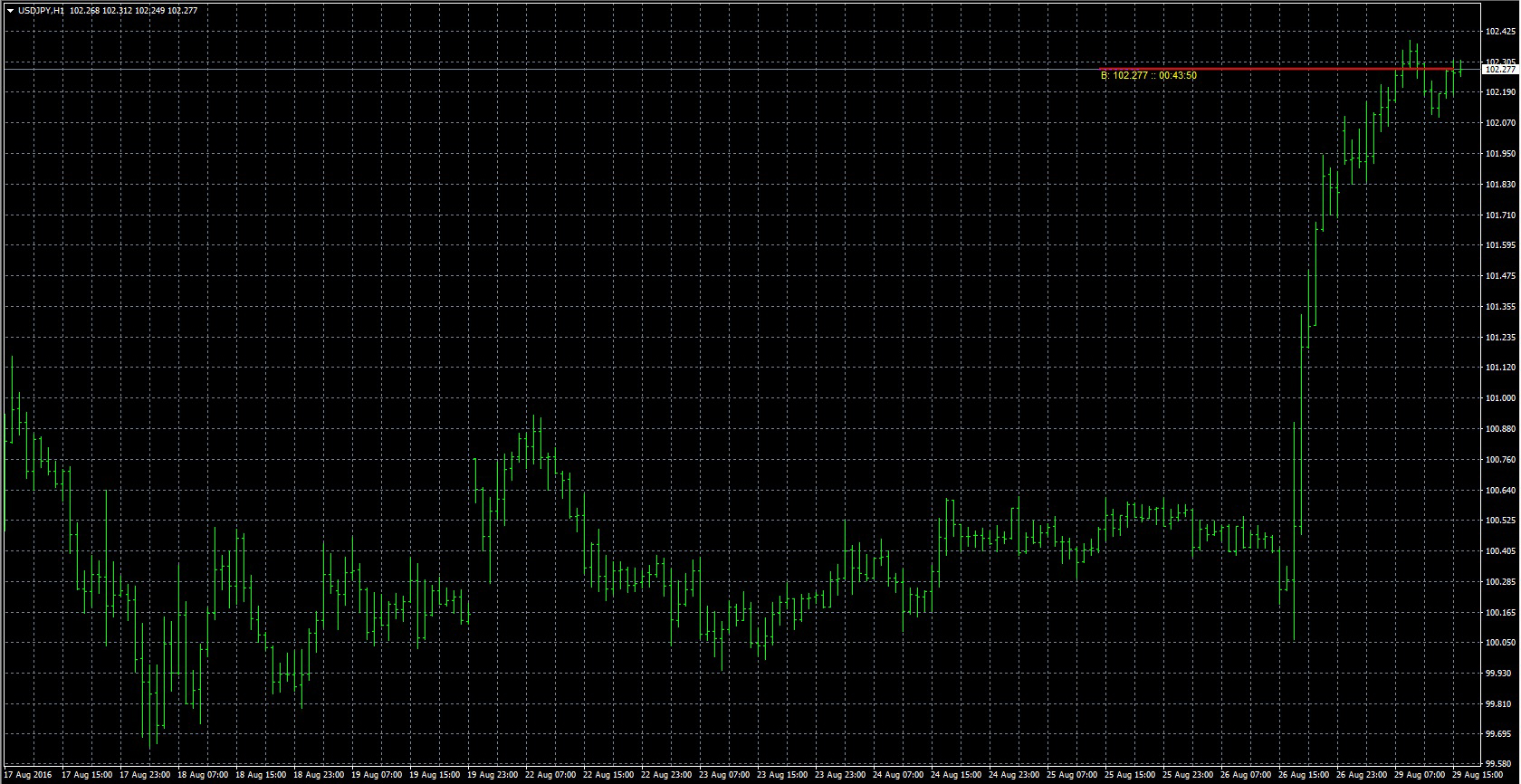This screenshot has height=784, width=1521.
Task: Click the 24 Aug 23:00 time axis label
Action: click(1014, 776)
